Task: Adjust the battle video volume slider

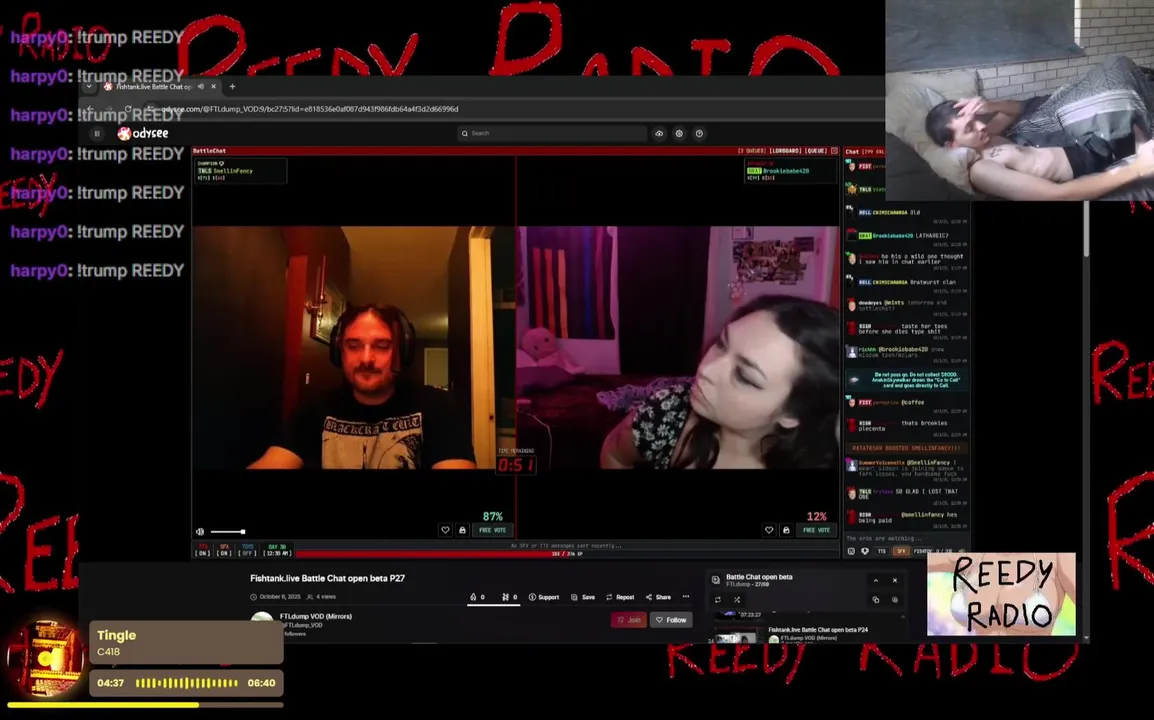Action: [227, 532]
